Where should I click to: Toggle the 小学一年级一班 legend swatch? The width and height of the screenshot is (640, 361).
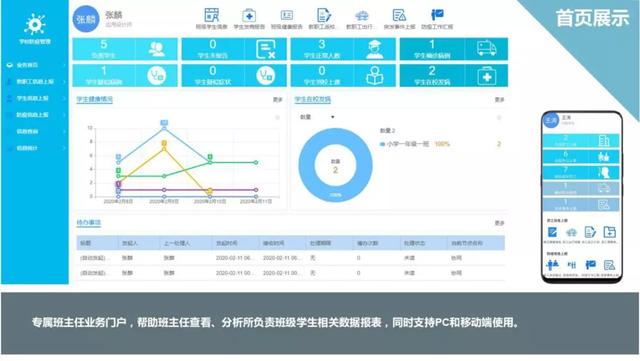[x=382, y=144]
